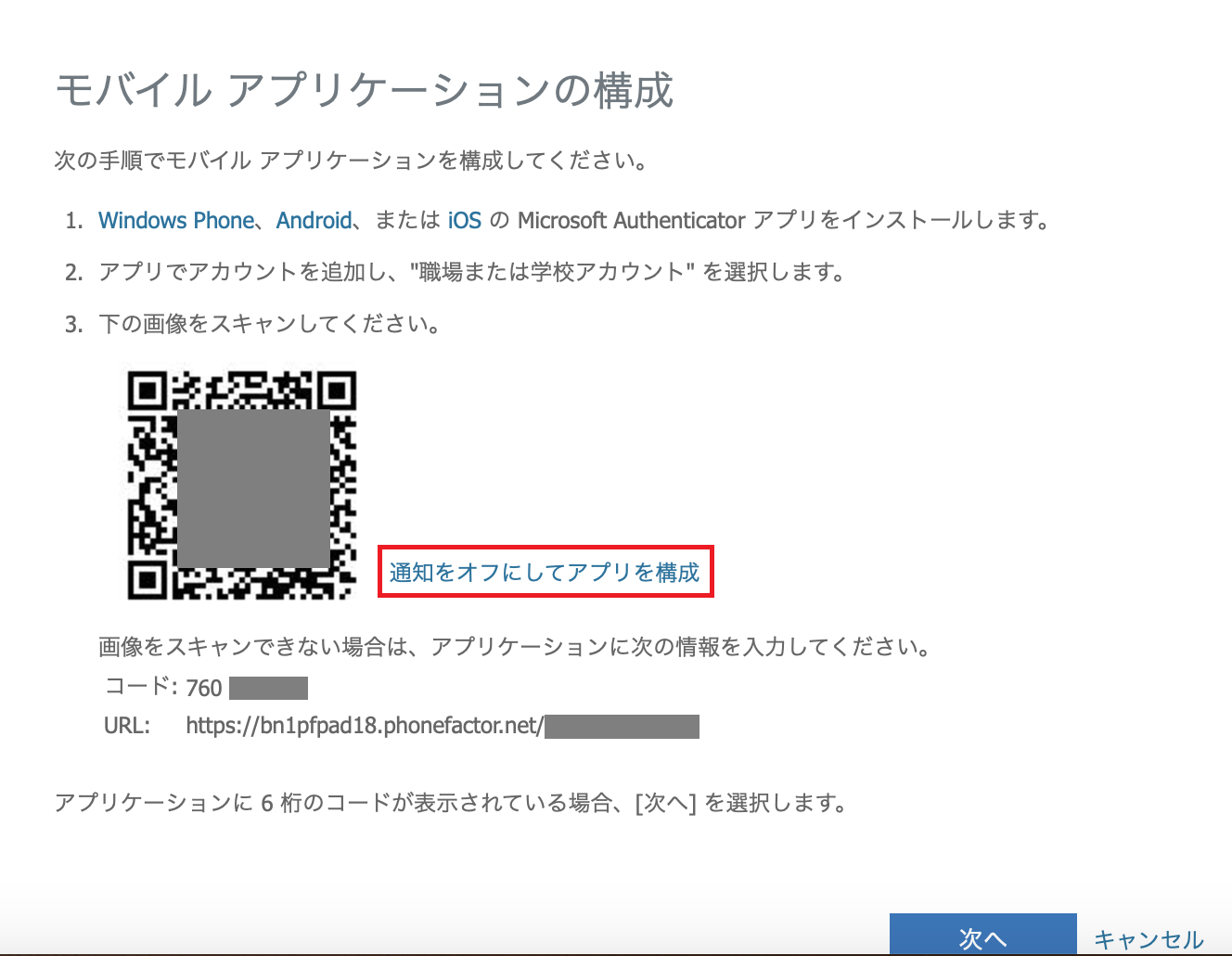This screenshot has width=1232, height=956.
Task: Click the 画像をスキャンできない場合は text line
Action: [515, 647]
